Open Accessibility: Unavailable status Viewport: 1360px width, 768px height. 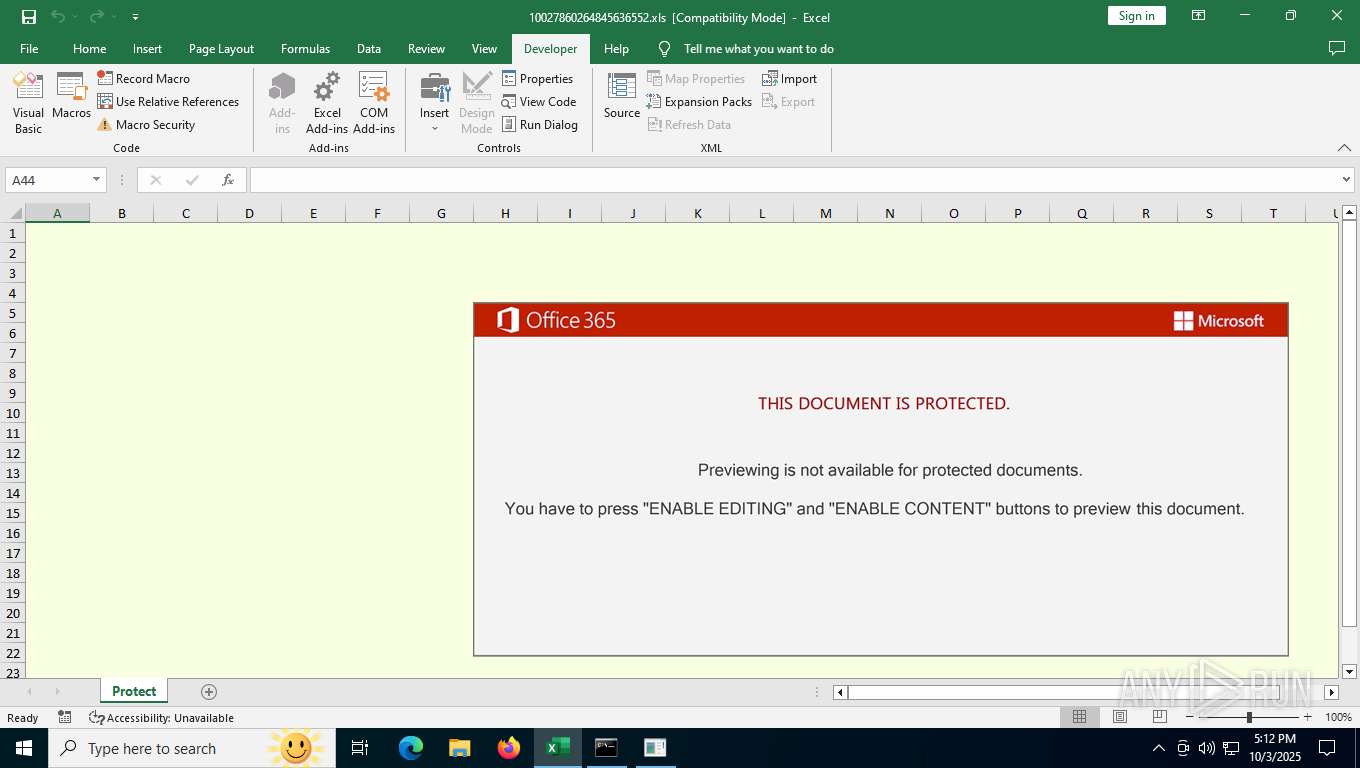tap(162, 717)
